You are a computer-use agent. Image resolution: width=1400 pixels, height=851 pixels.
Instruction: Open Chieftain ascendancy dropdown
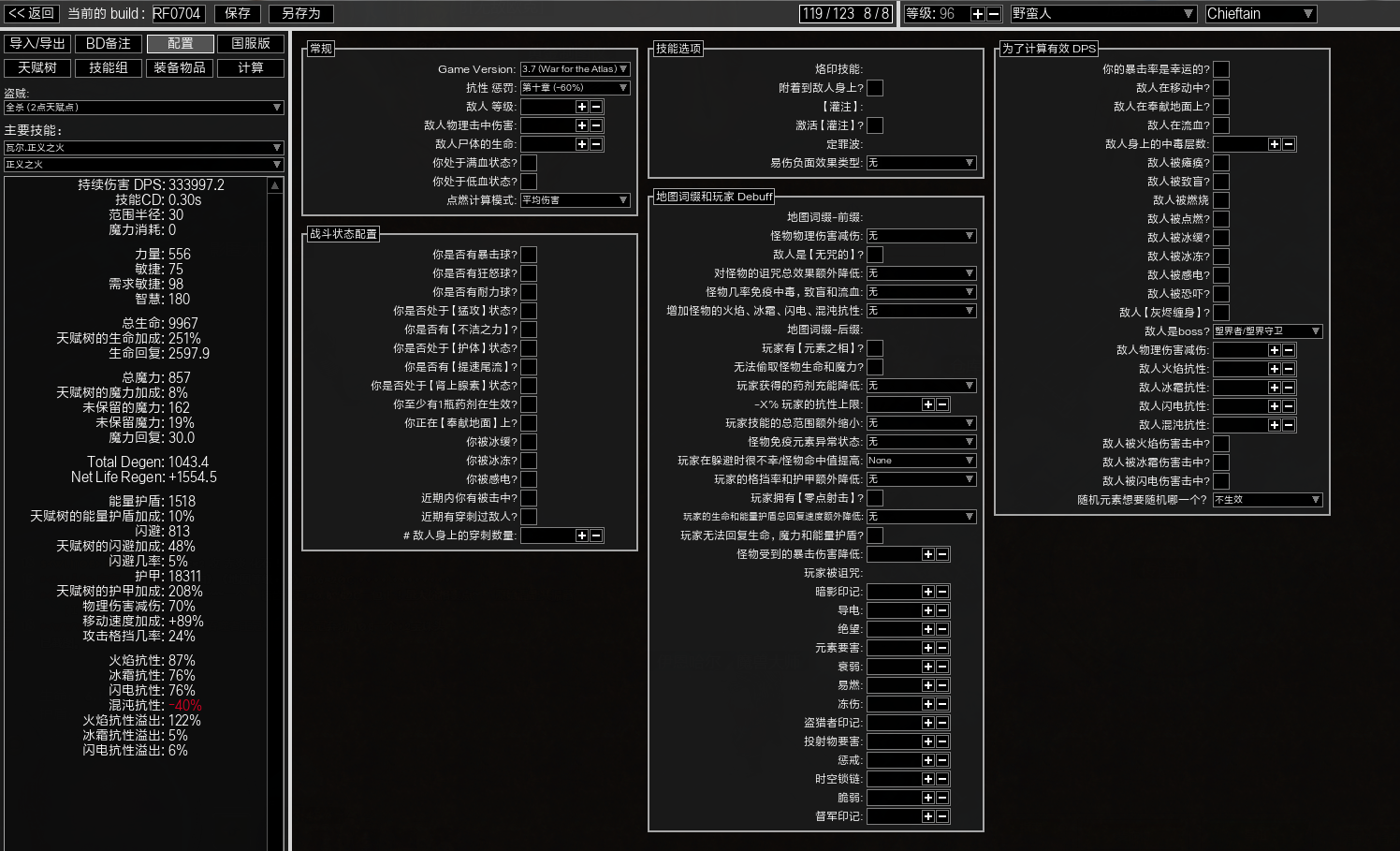click(x=1261, y=14)
